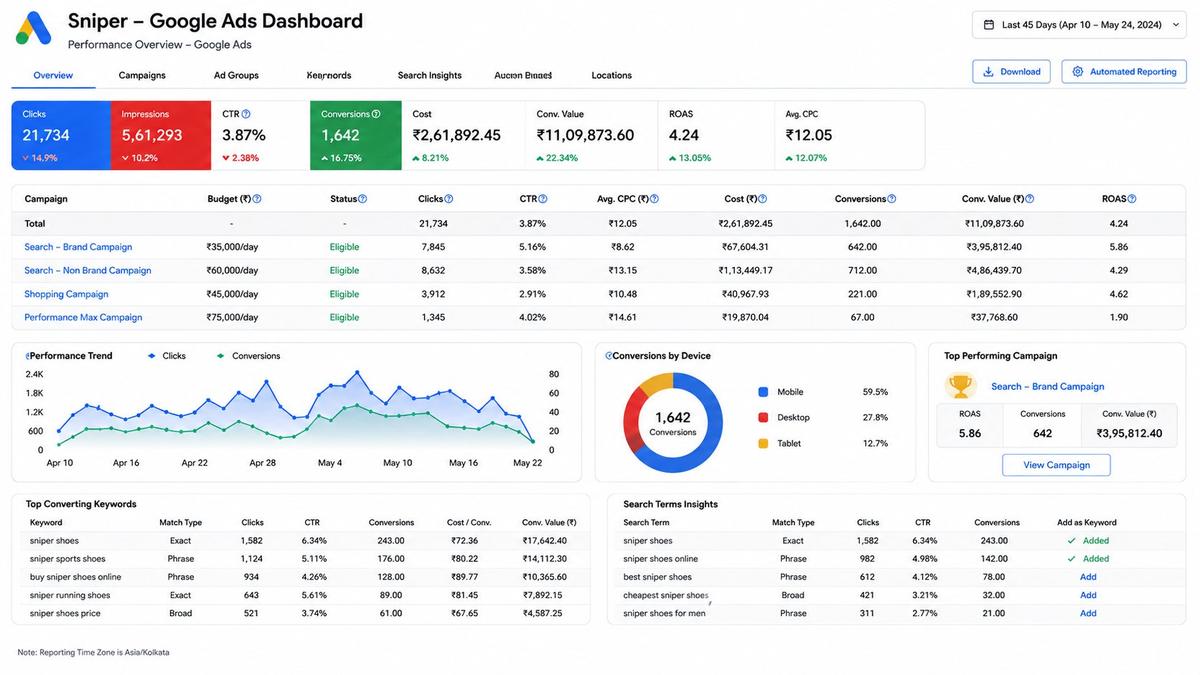This screenshot has height=675, width=1200.
Task: Add best sniper shoes as keyword
Action: tap(1088, 577)
